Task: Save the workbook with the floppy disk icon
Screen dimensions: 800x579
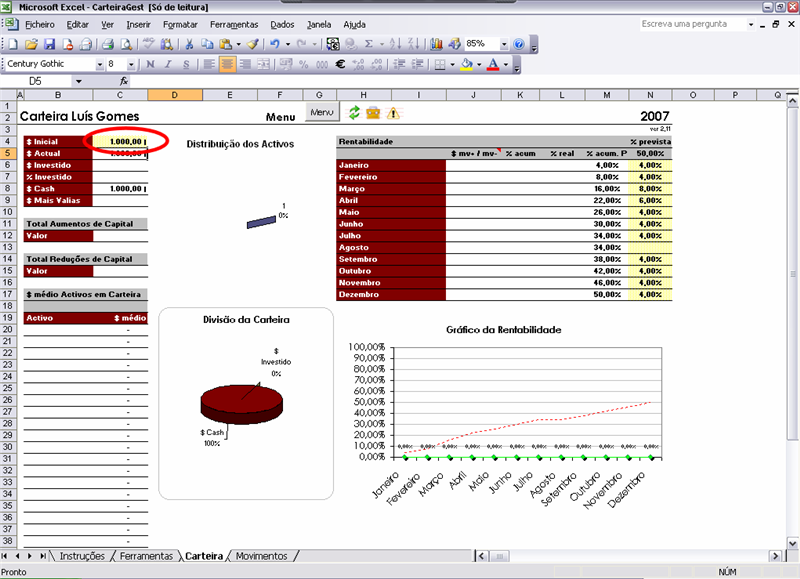Action: tap(49, 44)
